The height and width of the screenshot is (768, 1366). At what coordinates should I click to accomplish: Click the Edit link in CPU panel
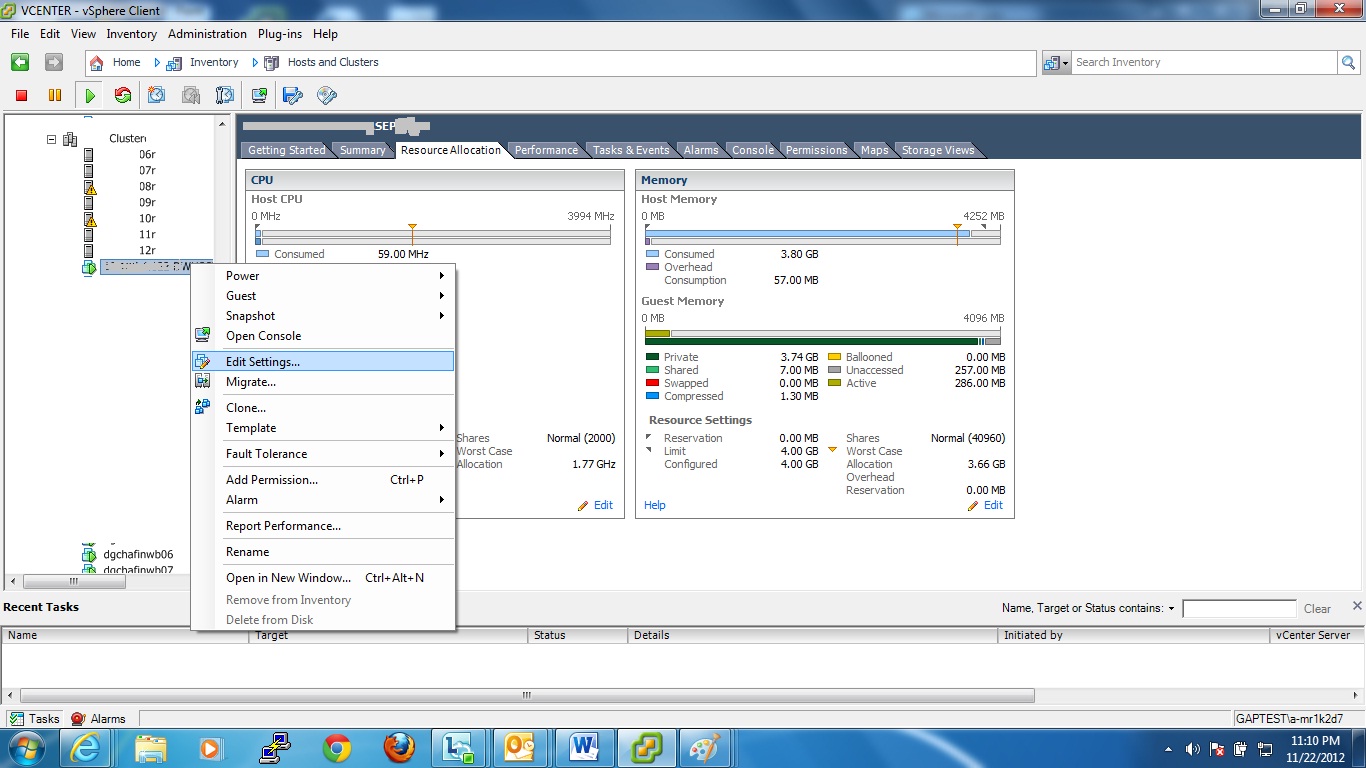coord(603,505)
